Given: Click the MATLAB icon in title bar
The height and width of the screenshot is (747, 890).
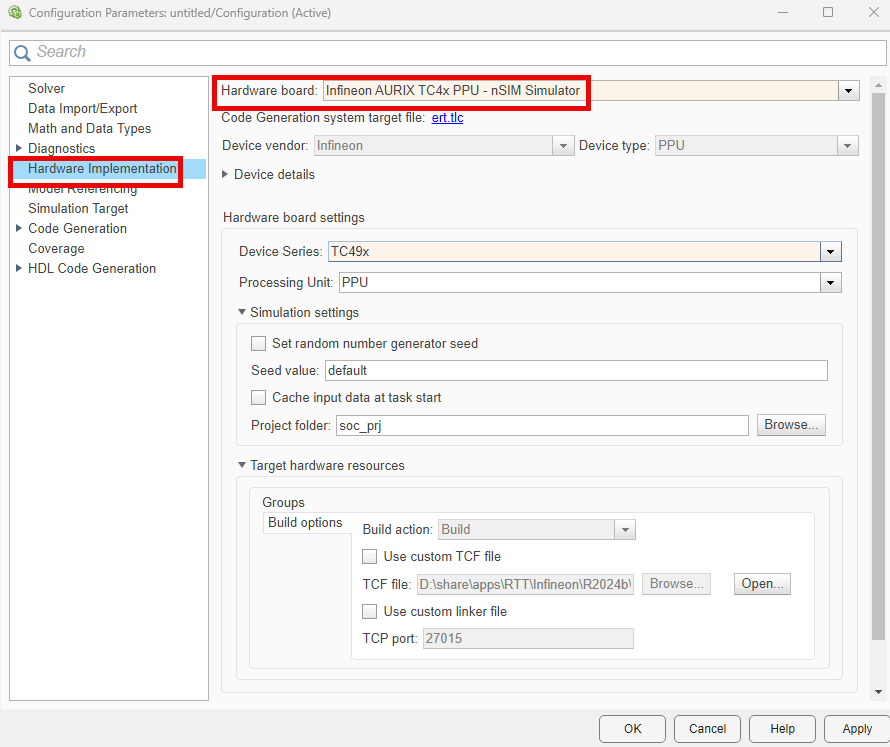Looking at the screenshot, I should [14, 13].
